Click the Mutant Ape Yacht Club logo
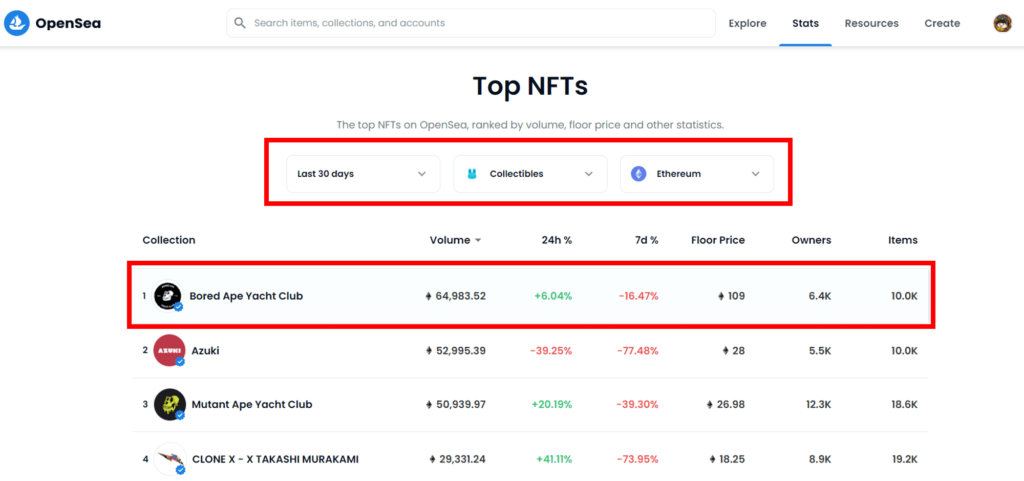Viewport: 1024px width, 481px height. (x=169, y=405)
